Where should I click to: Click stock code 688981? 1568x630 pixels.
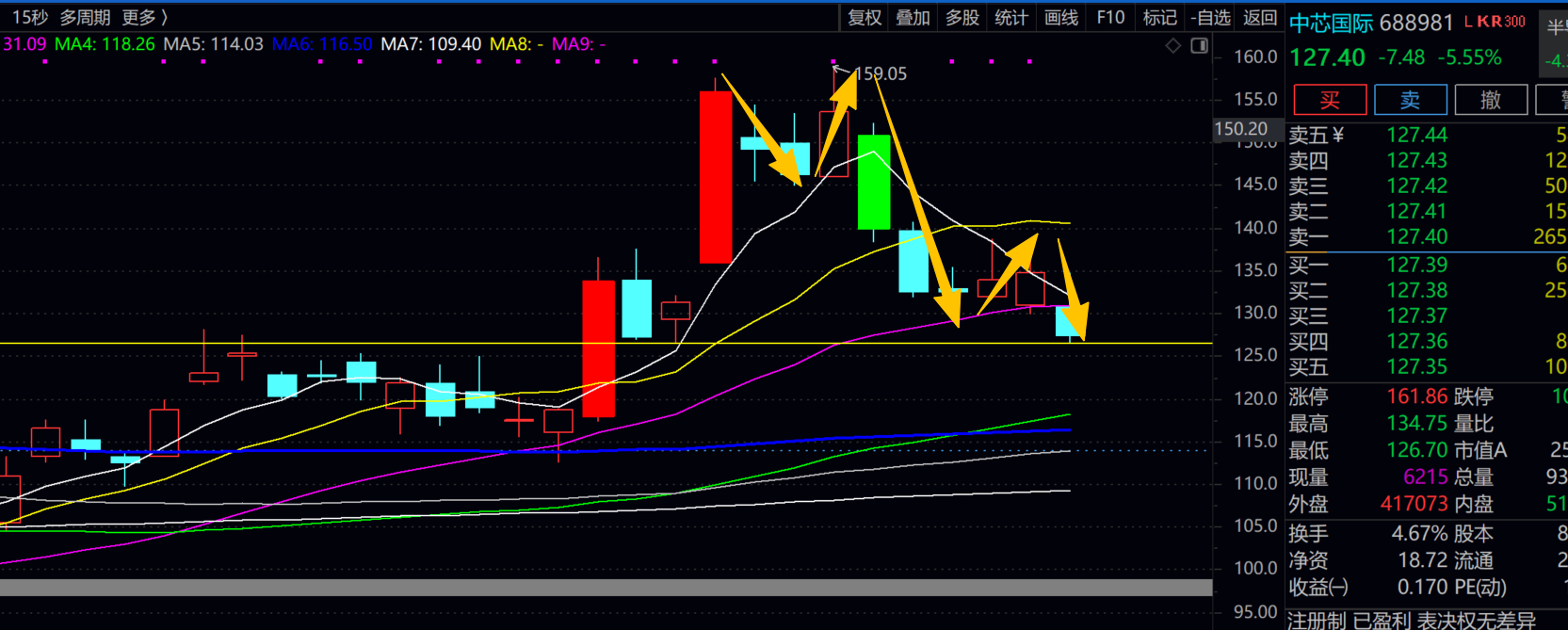point(1416,24)
